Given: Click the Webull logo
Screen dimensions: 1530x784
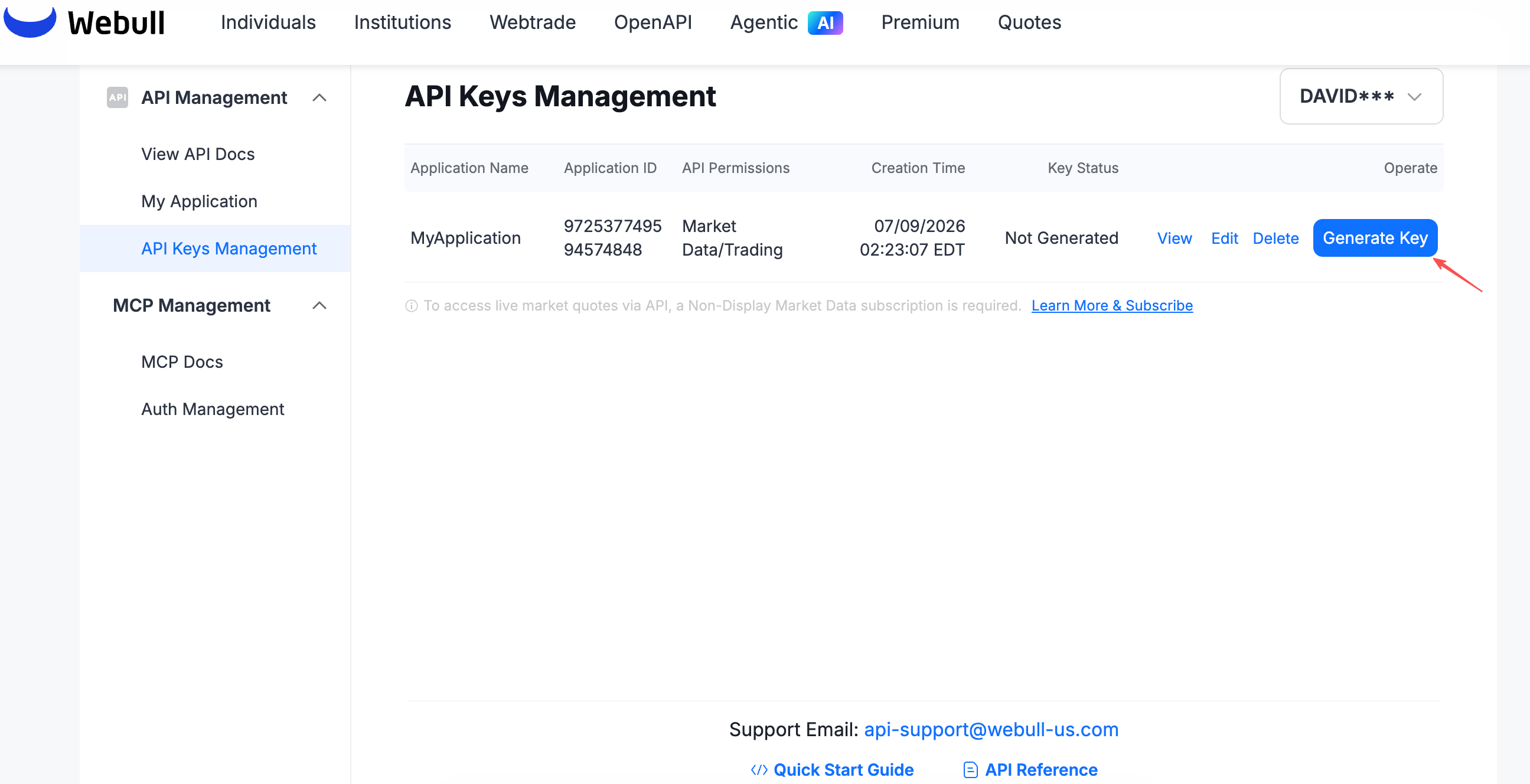Looking at the screenshot, I should coord(84,22).
